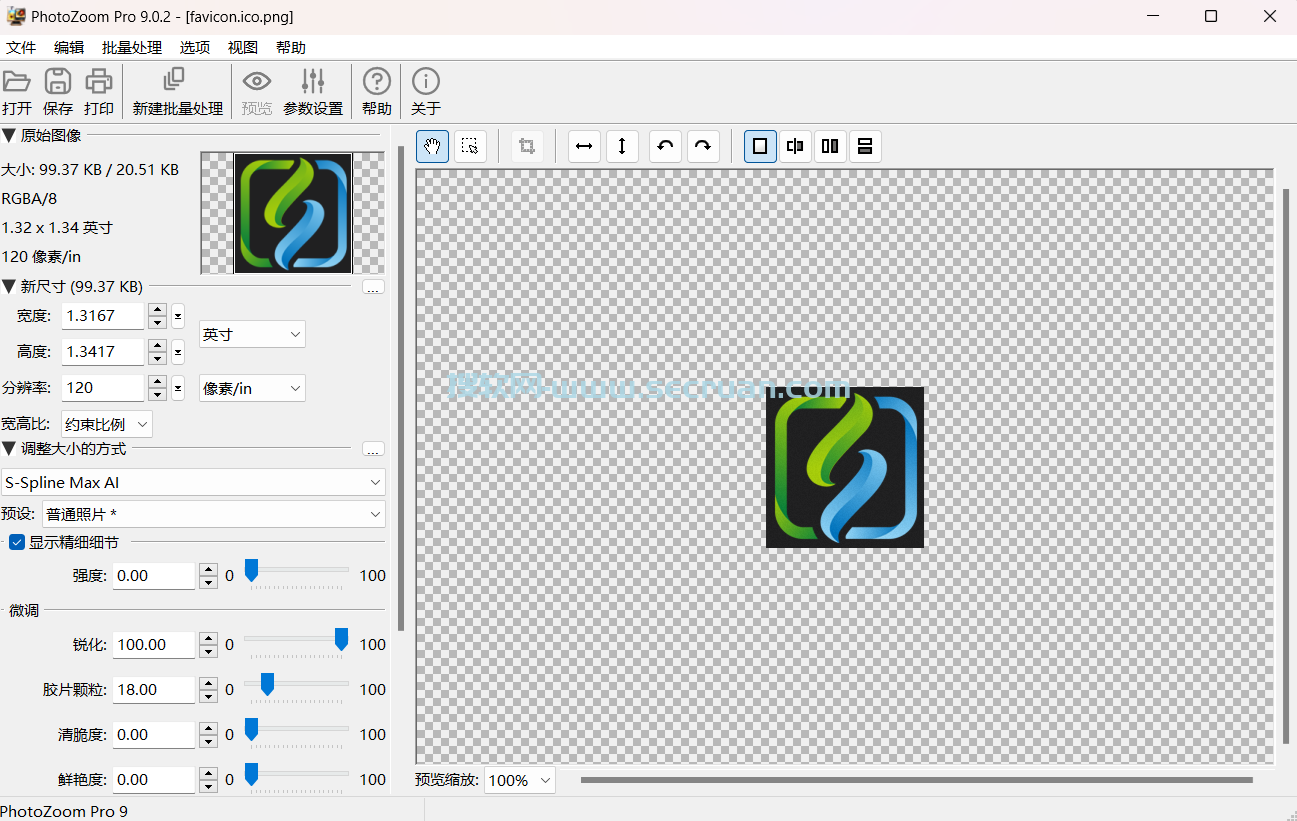Rotate image clockwise

(703, 146)
